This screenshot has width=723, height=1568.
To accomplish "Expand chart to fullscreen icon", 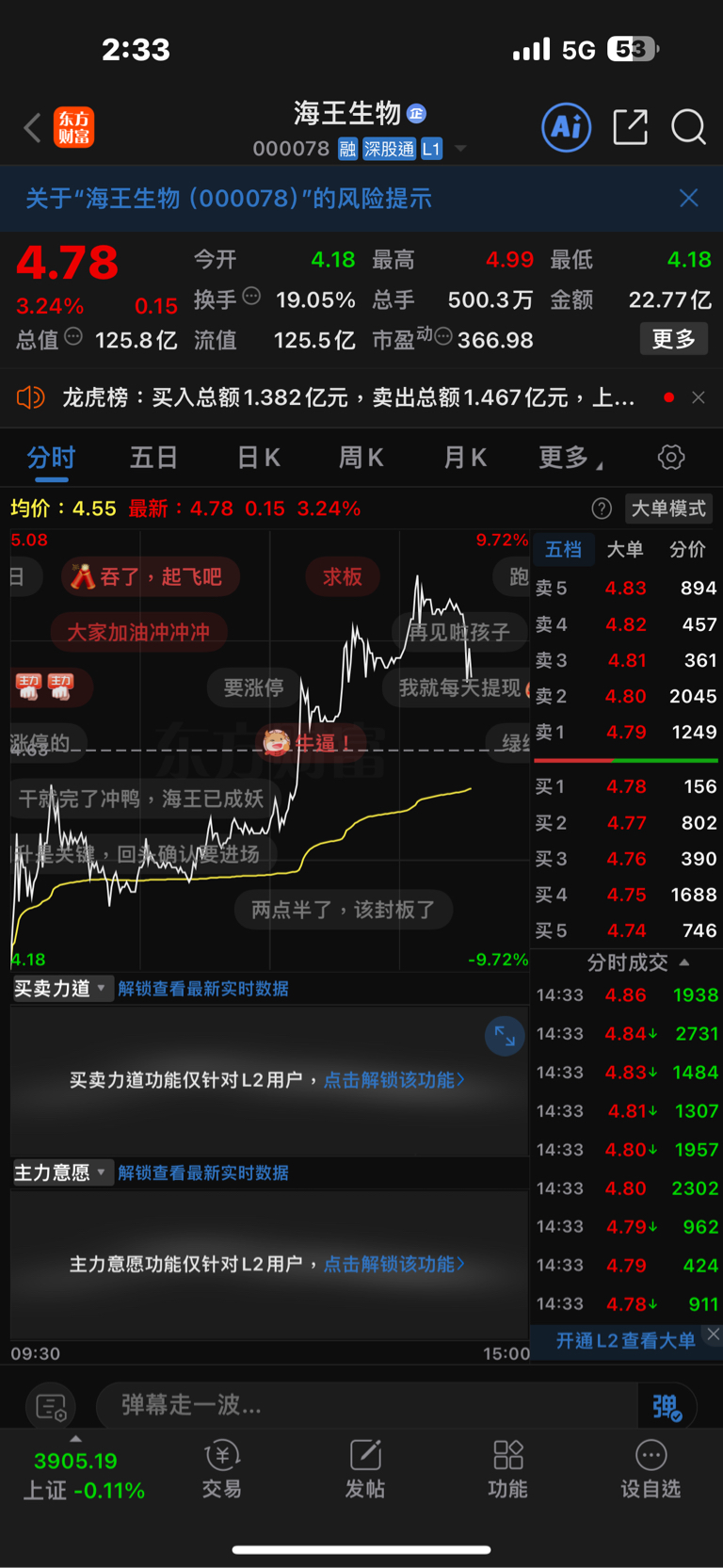I will [x=505, y=1036].
